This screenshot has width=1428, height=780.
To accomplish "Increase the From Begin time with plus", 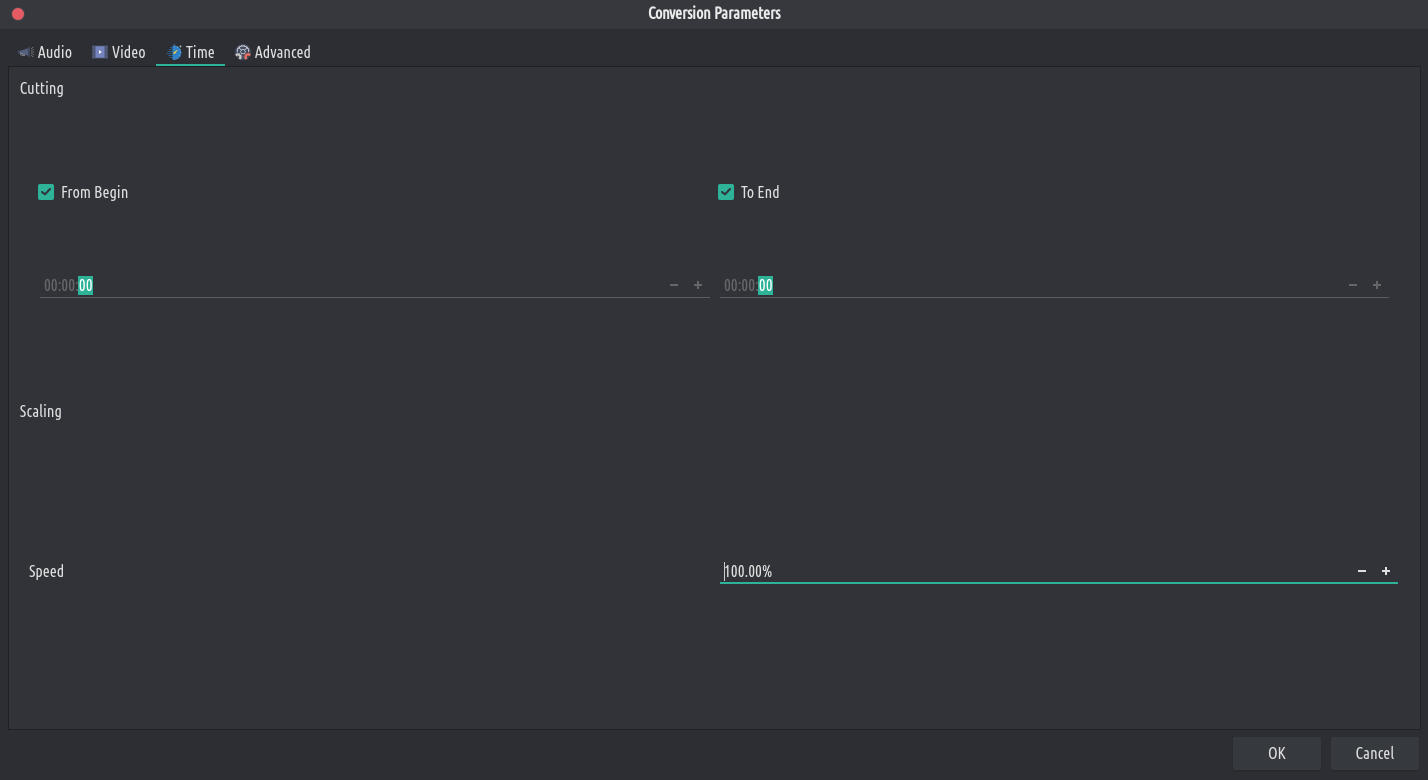I will click(x=698, y=286).
